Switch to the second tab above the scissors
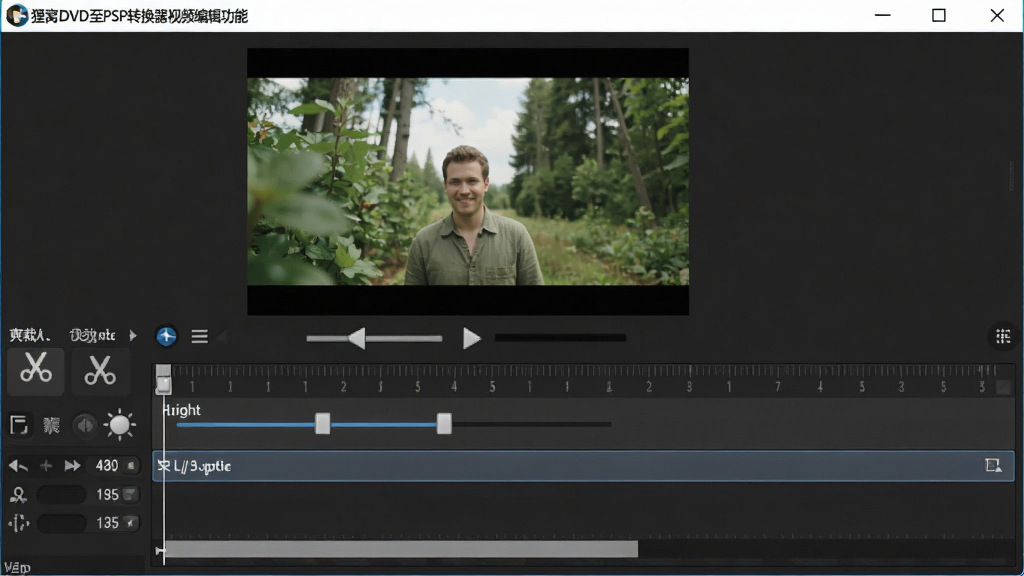The height and width of the screenshot is (576, 1024). [93, 336]
